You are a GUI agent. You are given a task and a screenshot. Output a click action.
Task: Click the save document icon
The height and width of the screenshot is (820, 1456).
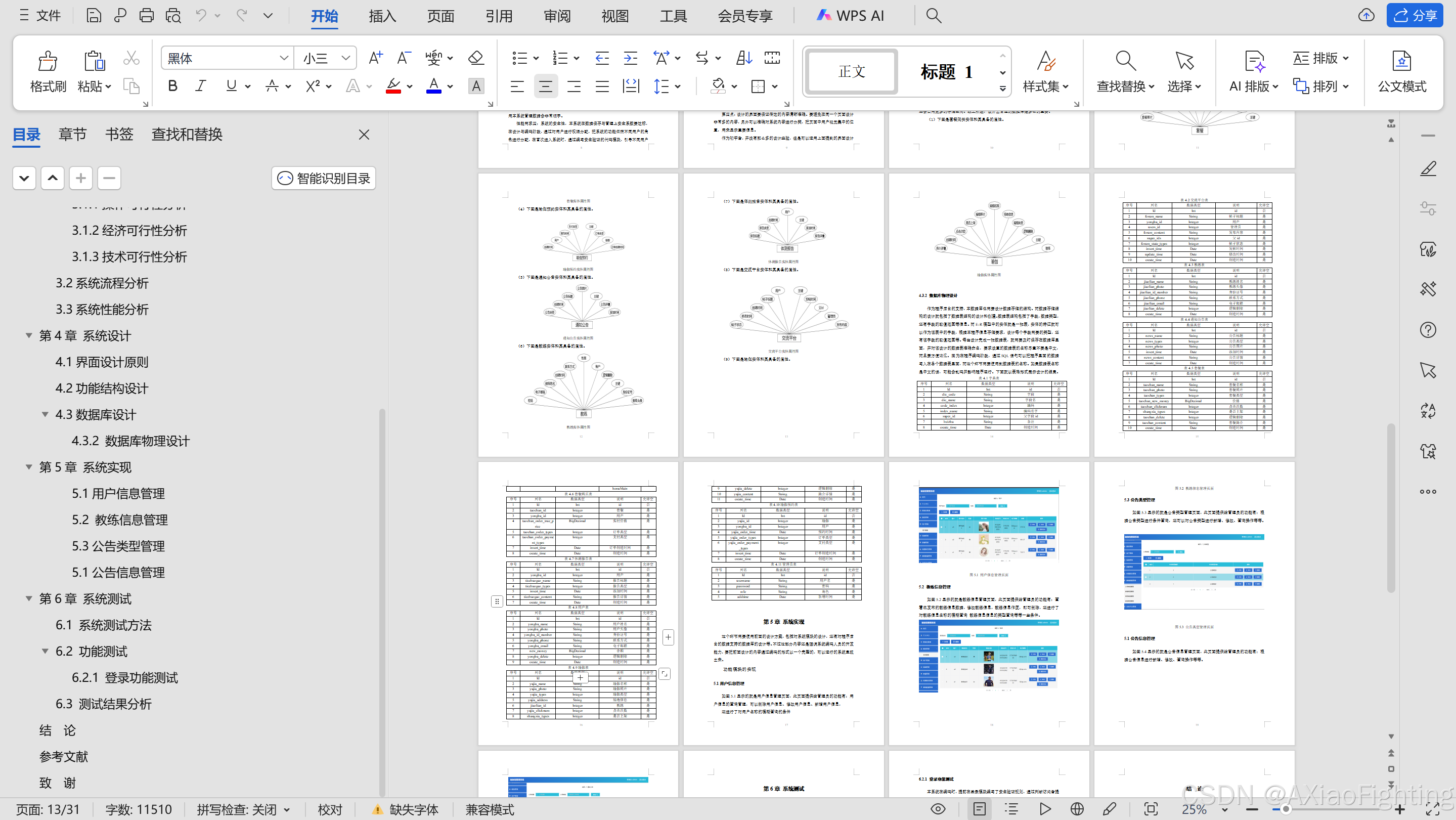[x=93, y=15]
